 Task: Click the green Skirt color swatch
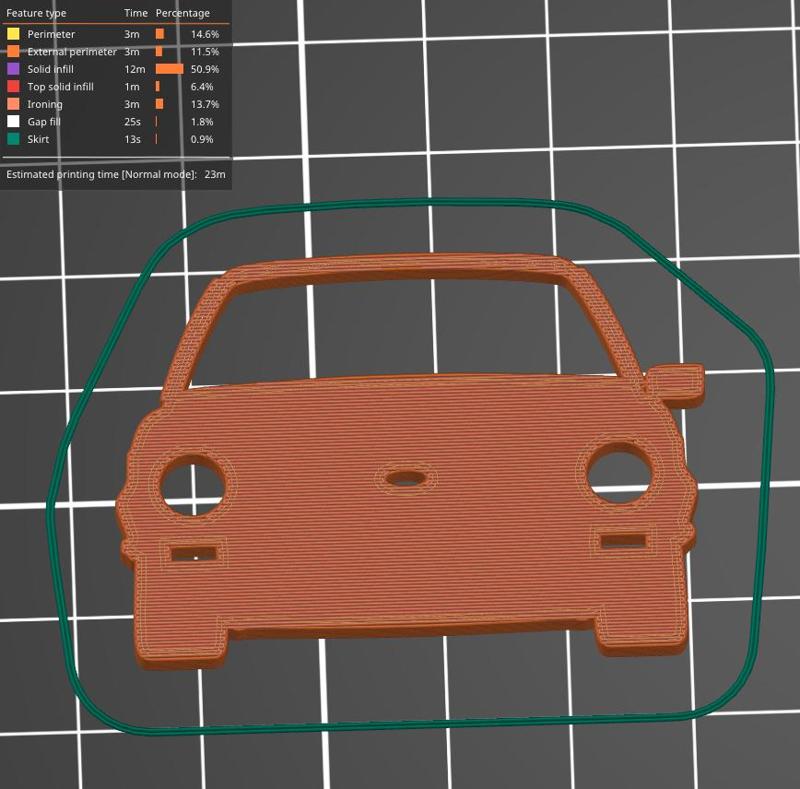pyautogui.click(x=11, y=140)
